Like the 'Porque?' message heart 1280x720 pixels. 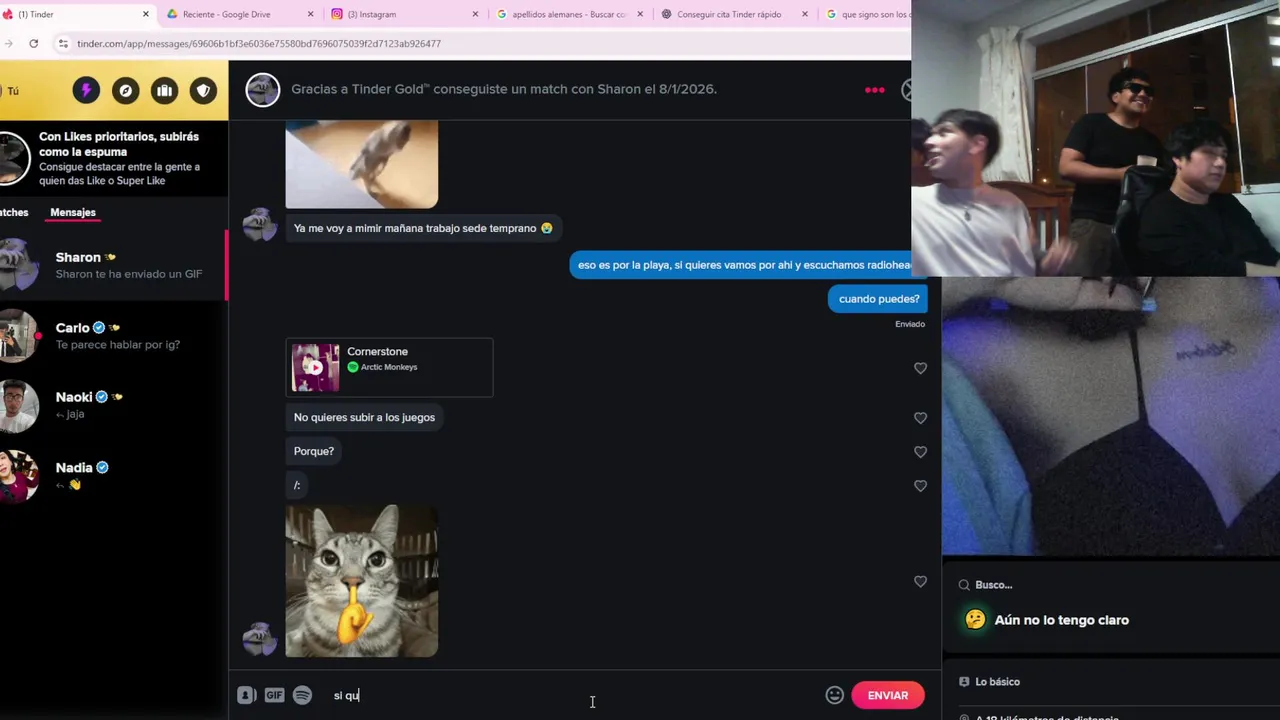point(920,452)
